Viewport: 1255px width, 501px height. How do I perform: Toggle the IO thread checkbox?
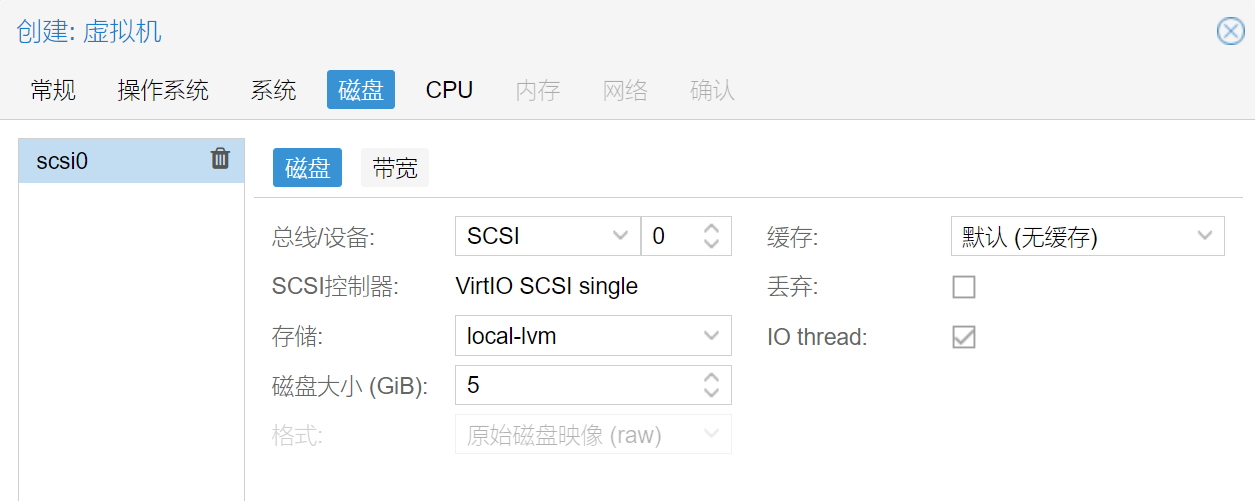coord(964,337)
